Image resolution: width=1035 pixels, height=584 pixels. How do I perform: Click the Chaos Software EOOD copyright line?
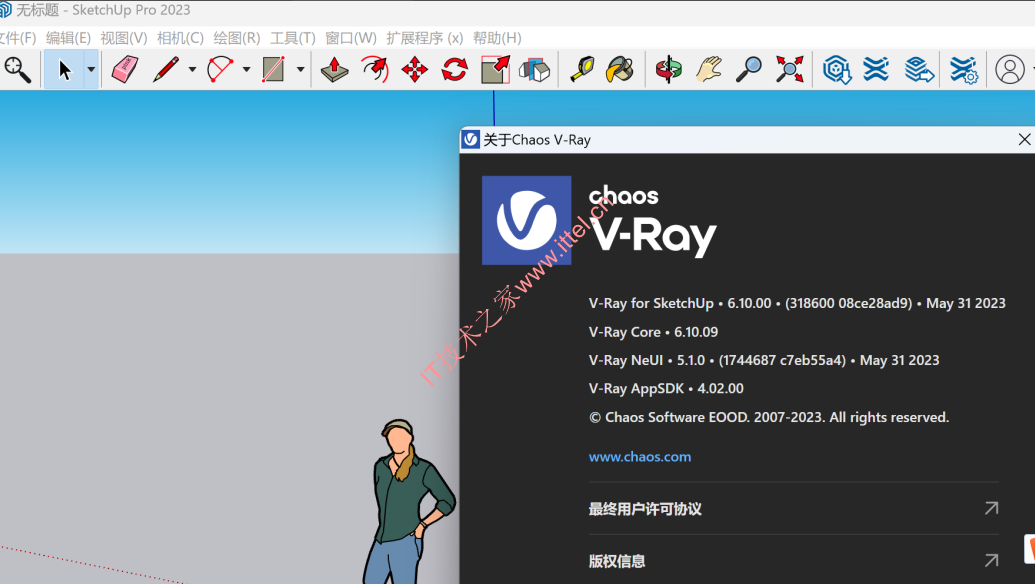pyautogui.click(x=768, y=417)
